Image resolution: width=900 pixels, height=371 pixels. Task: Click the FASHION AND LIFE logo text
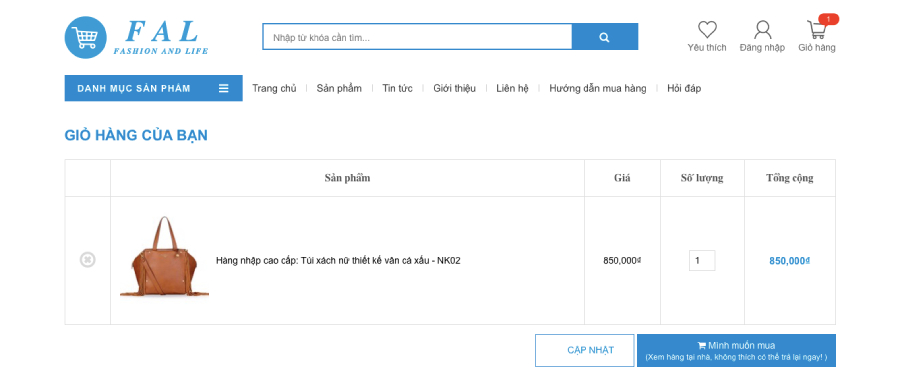161,51
